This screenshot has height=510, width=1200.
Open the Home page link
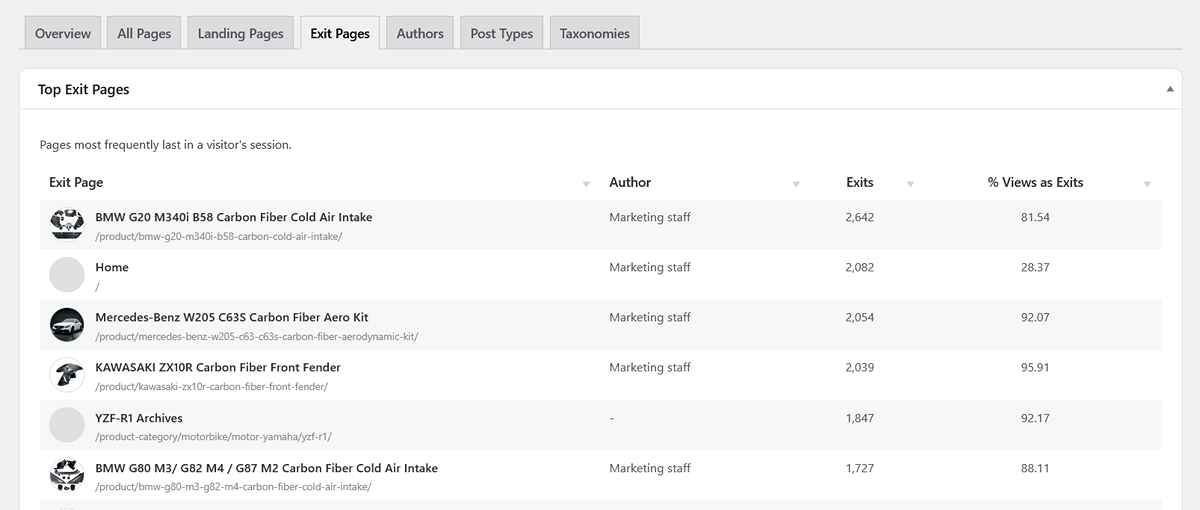click(112, 267)
